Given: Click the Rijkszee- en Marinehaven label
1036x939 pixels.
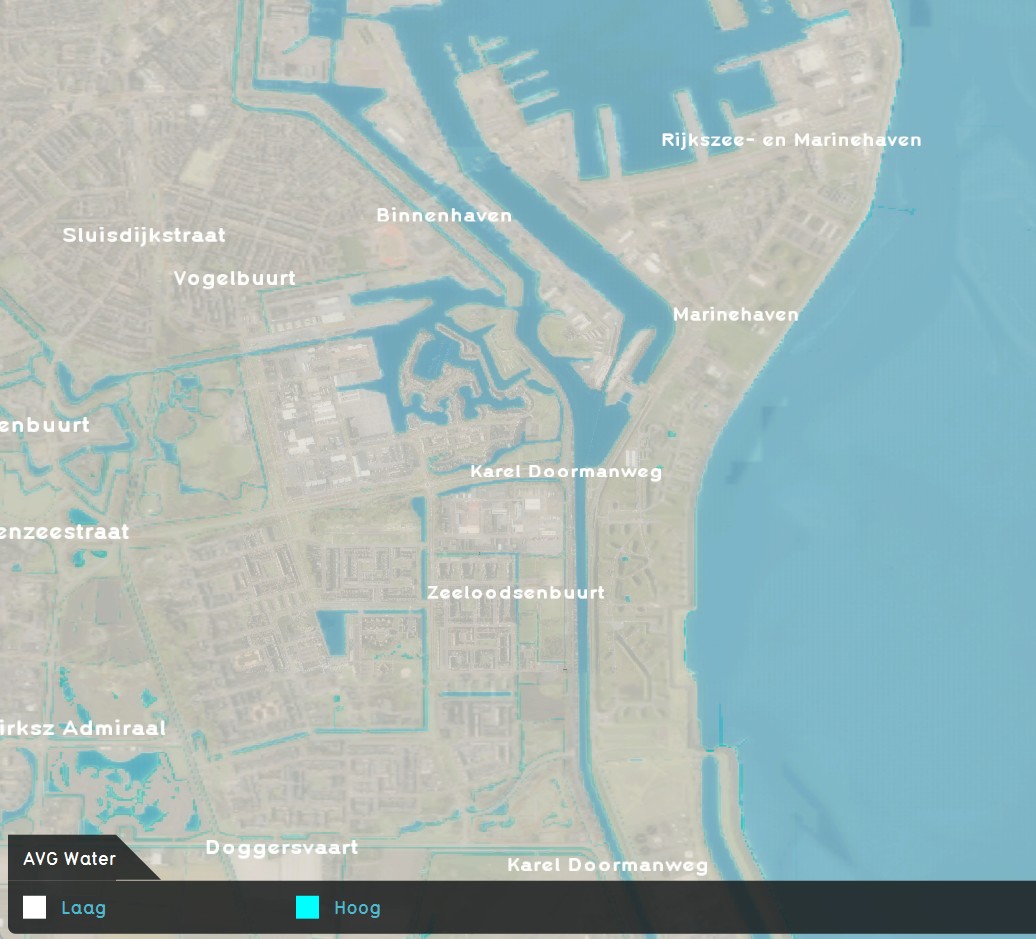Looking at the screenshot, I should point(791,140).
